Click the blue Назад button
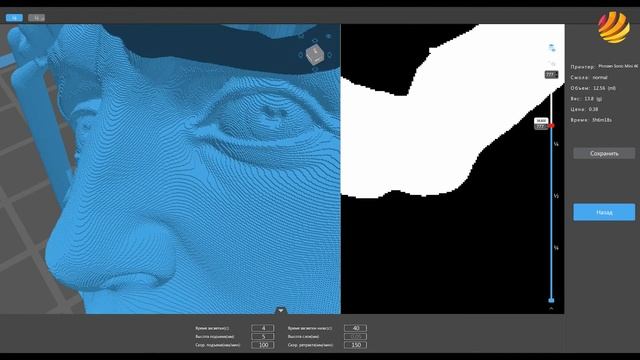The width and height of the screenshot is (640, 360). point(604,212)
